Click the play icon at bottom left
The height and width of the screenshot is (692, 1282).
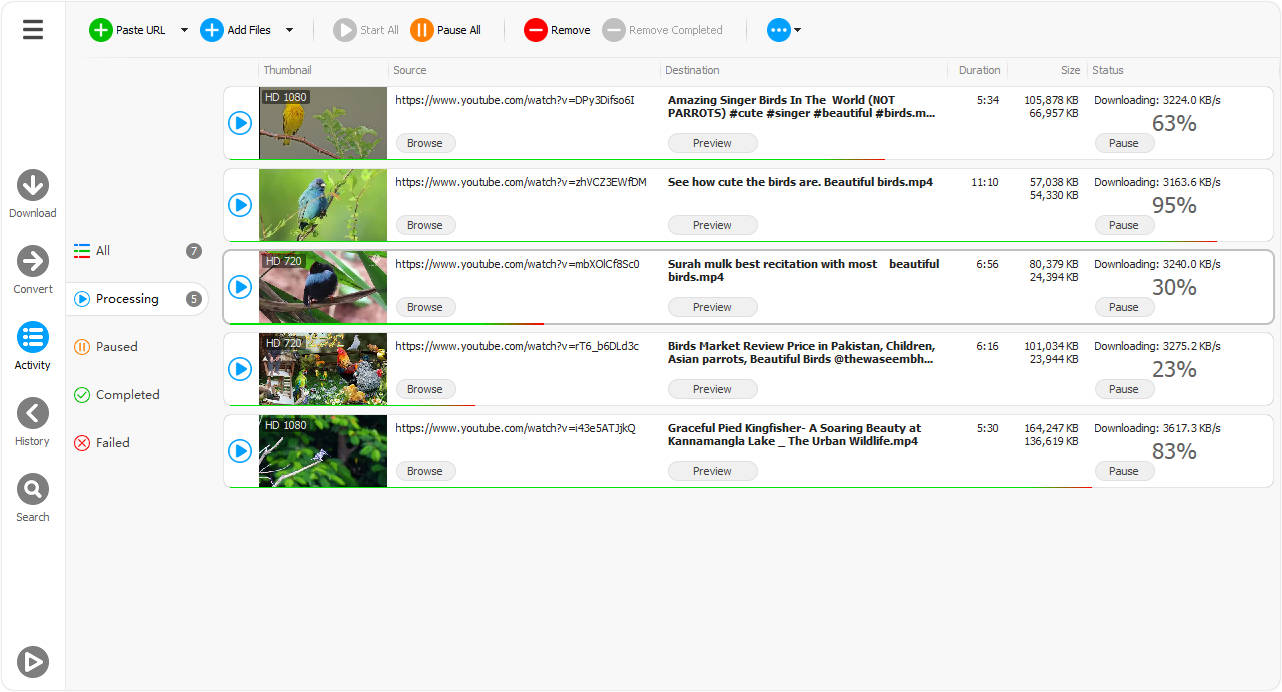tap(32, 662)
